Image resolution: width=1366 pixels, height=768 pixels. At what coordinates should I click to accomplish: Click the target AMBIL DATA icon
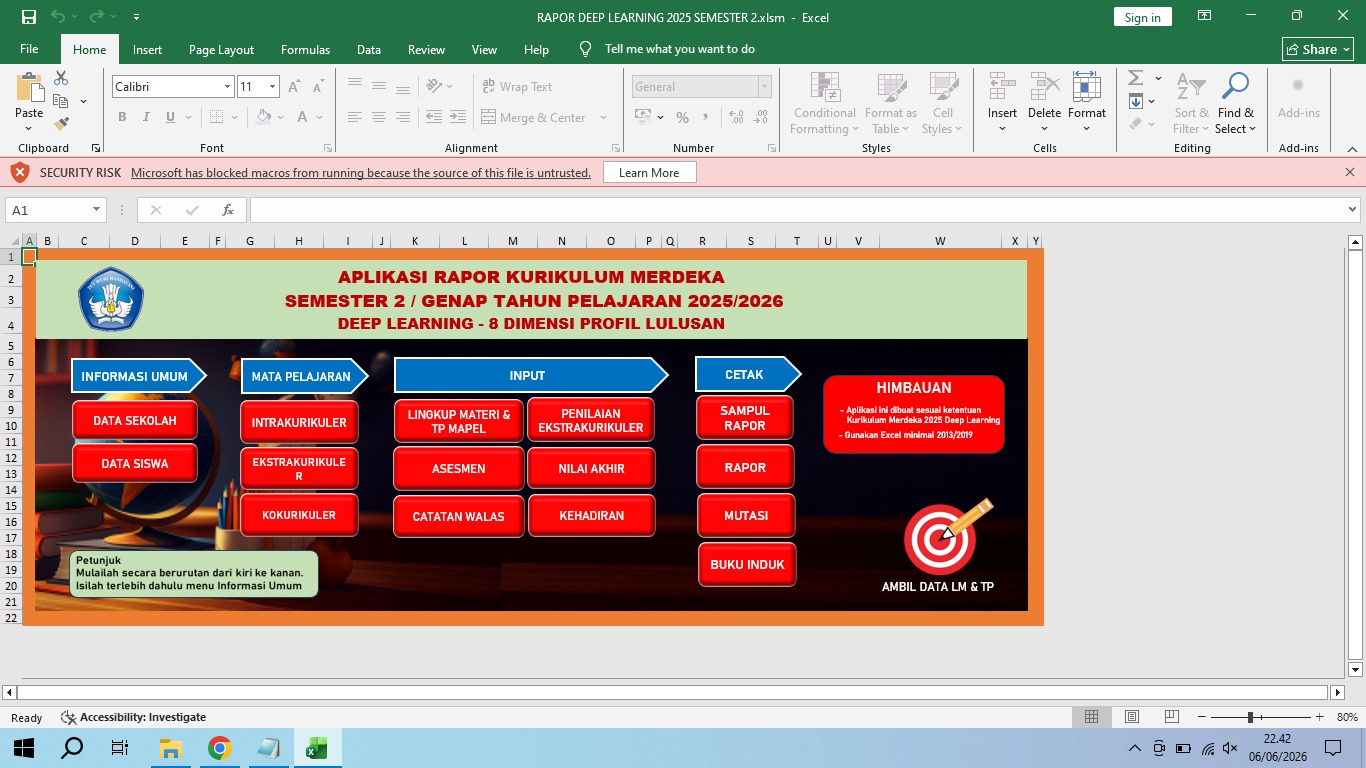tap(946, 538)
